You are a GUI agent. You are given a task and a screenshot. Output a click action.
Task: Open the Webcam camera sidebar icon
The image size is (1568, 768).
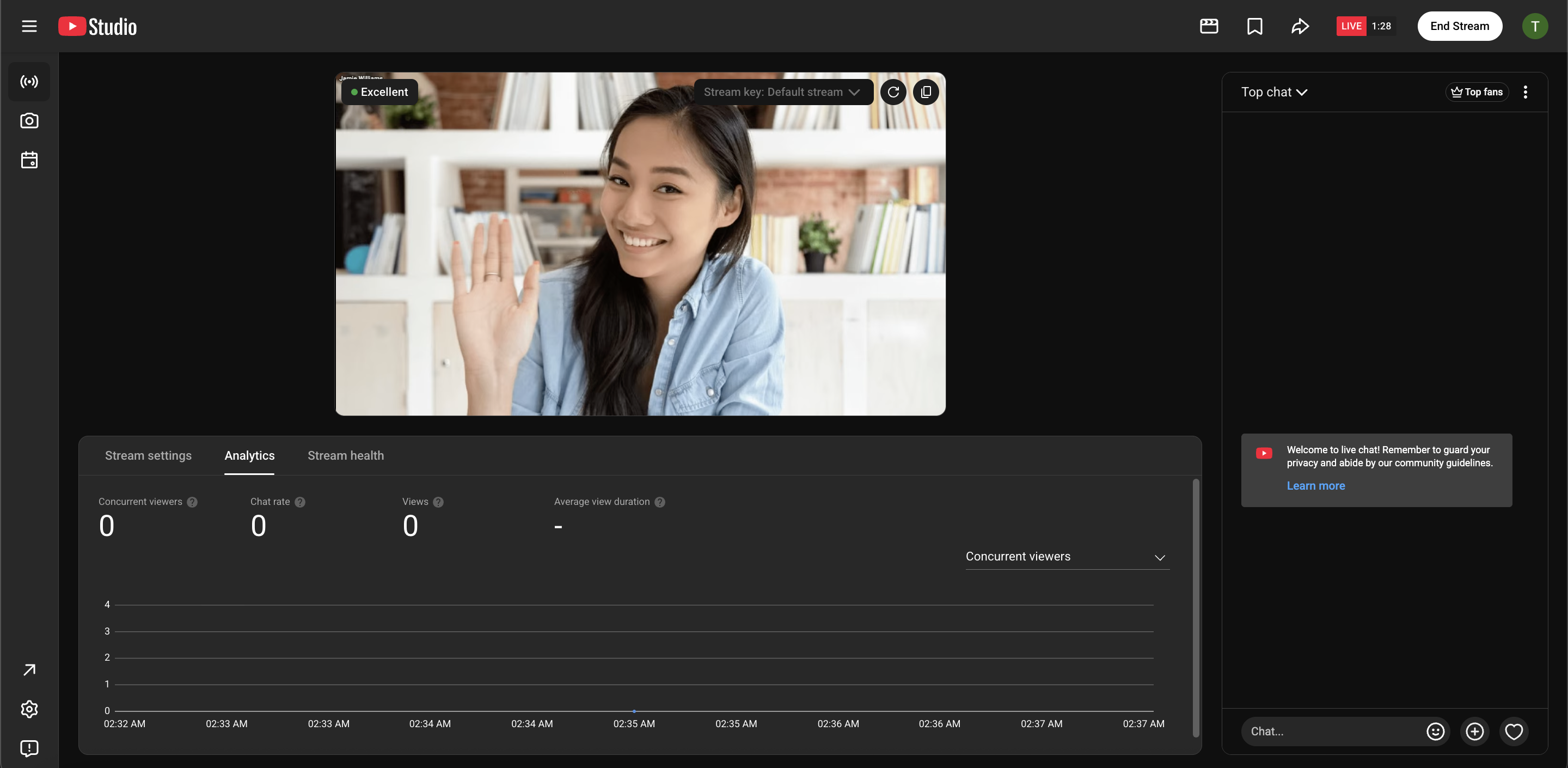click(x=29, y=120)
